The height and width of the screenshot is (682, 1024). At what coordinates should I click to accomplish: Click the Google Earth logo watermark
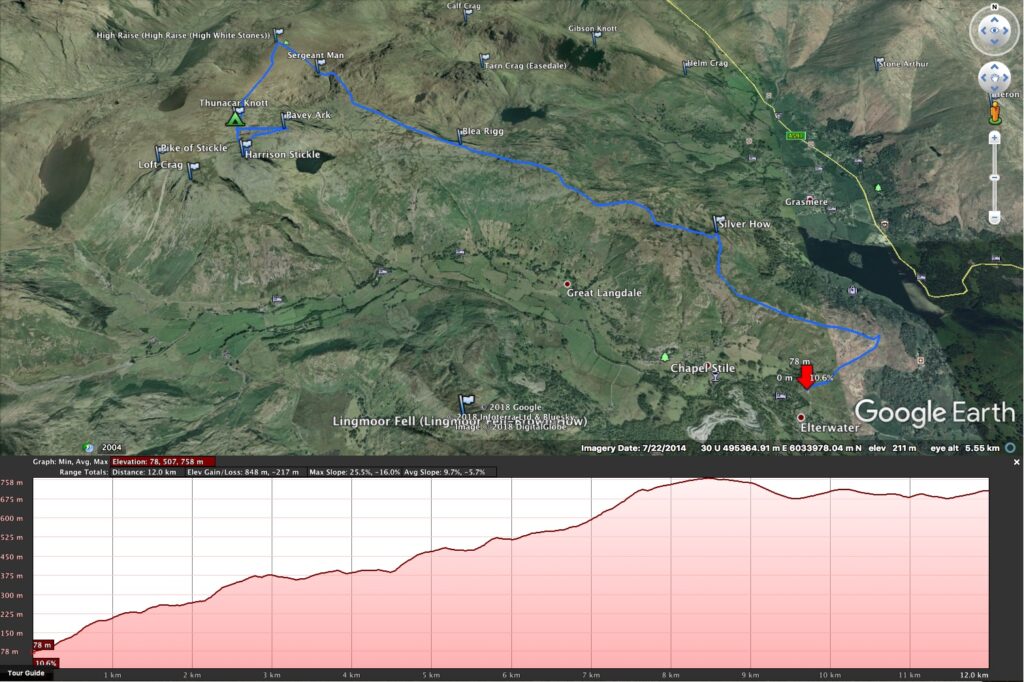[934, 412]
